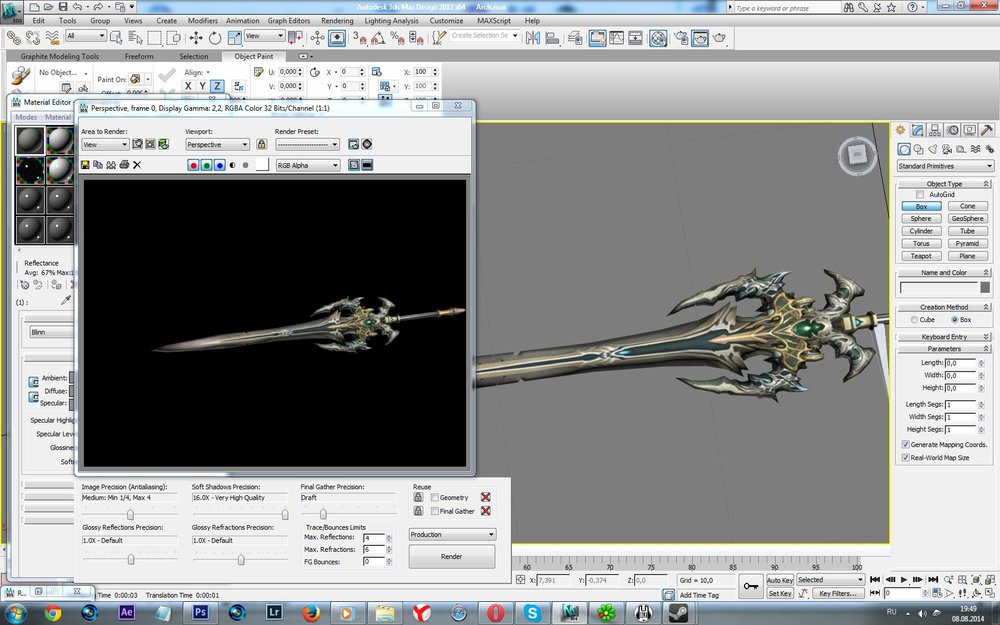The width and height of the screenshot is (1000, 625).
Task: Open the Rendering menu
Action: click(337, 20)
